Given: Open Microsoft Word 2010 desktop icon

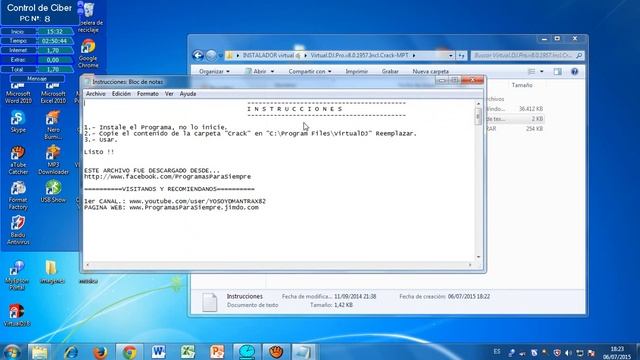Looking at the screenshot, I should 18,93.
